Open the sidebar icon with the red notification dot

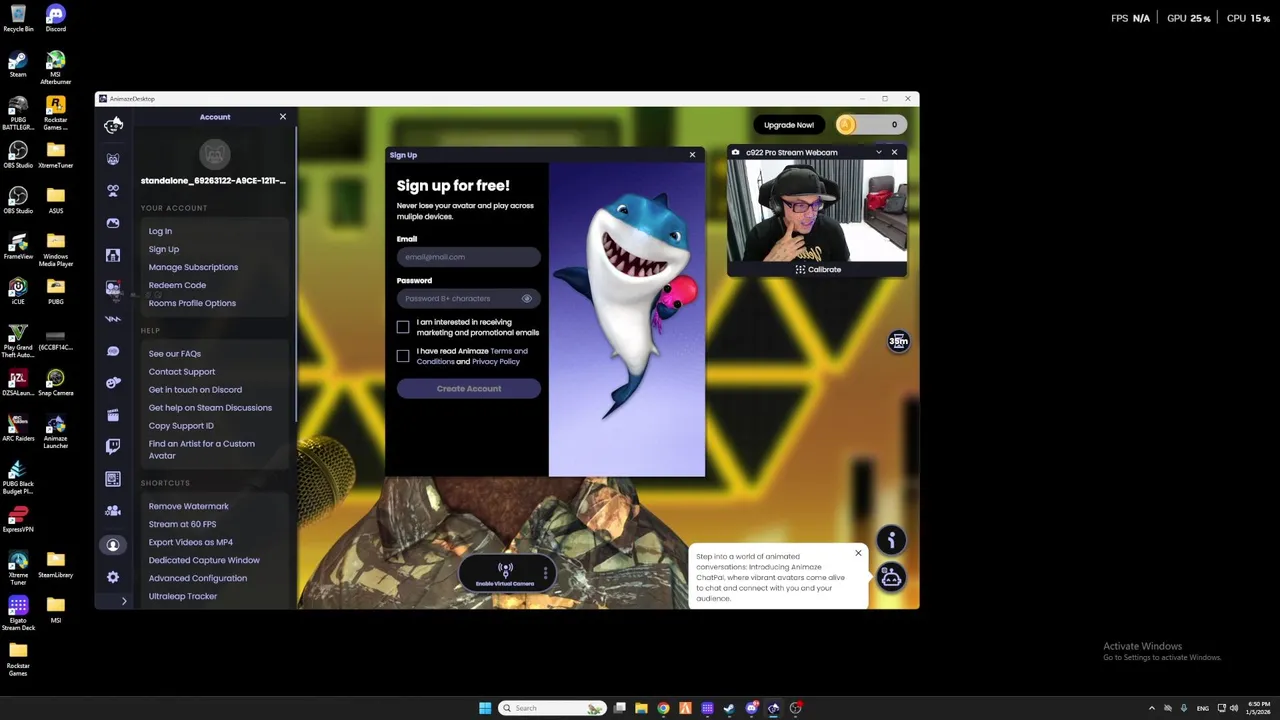(x=113, y=287)
